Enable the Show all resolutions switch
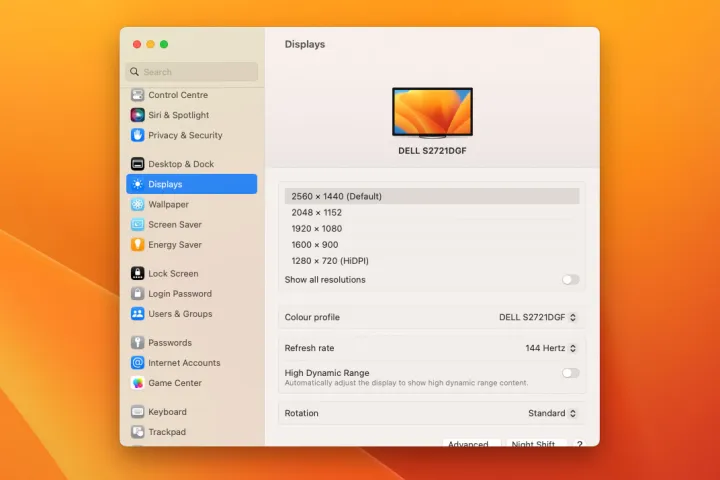 [570, 280]
